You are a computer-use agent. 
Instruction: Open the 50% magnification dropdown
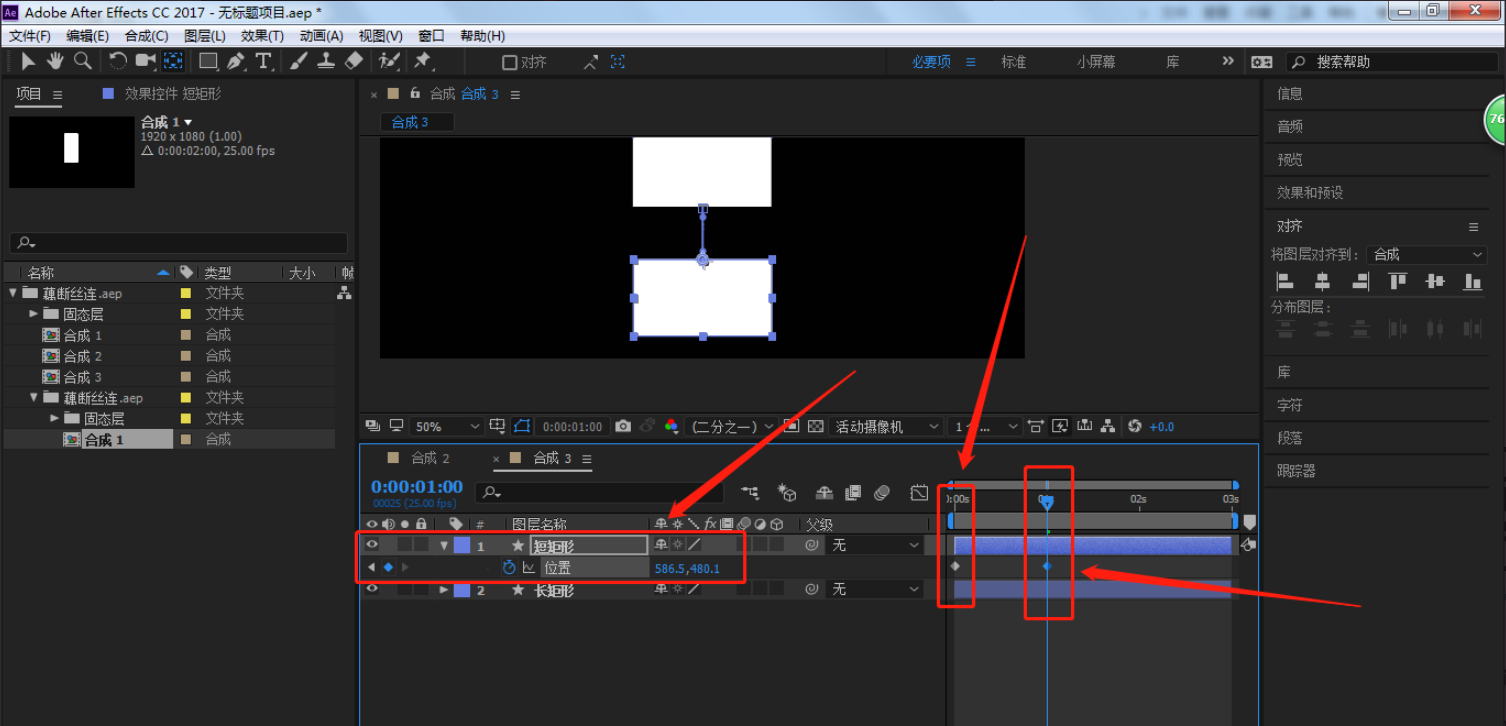pos(446,426)
